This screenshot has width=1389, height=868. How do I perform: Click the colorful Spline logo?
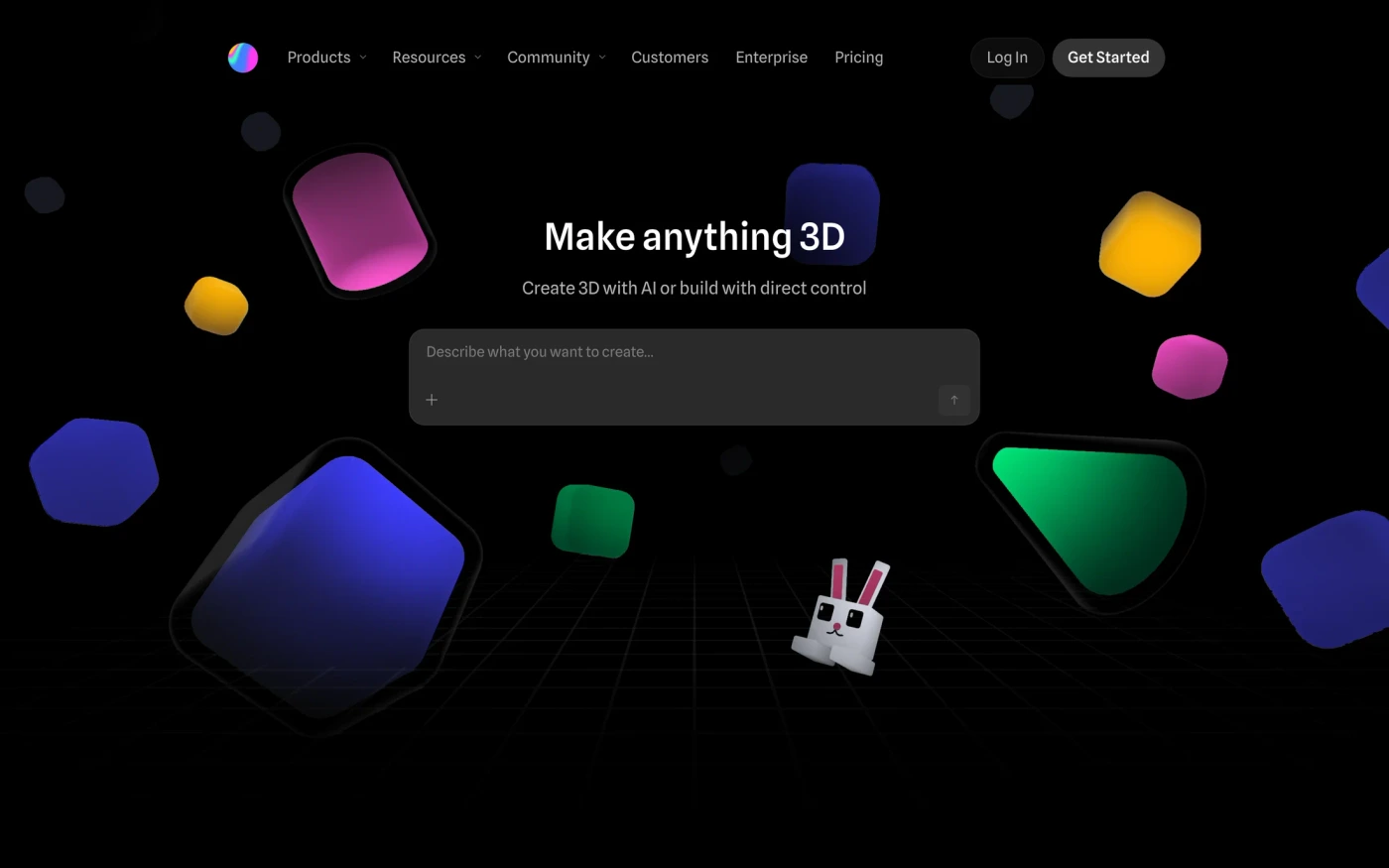(243, 58)
